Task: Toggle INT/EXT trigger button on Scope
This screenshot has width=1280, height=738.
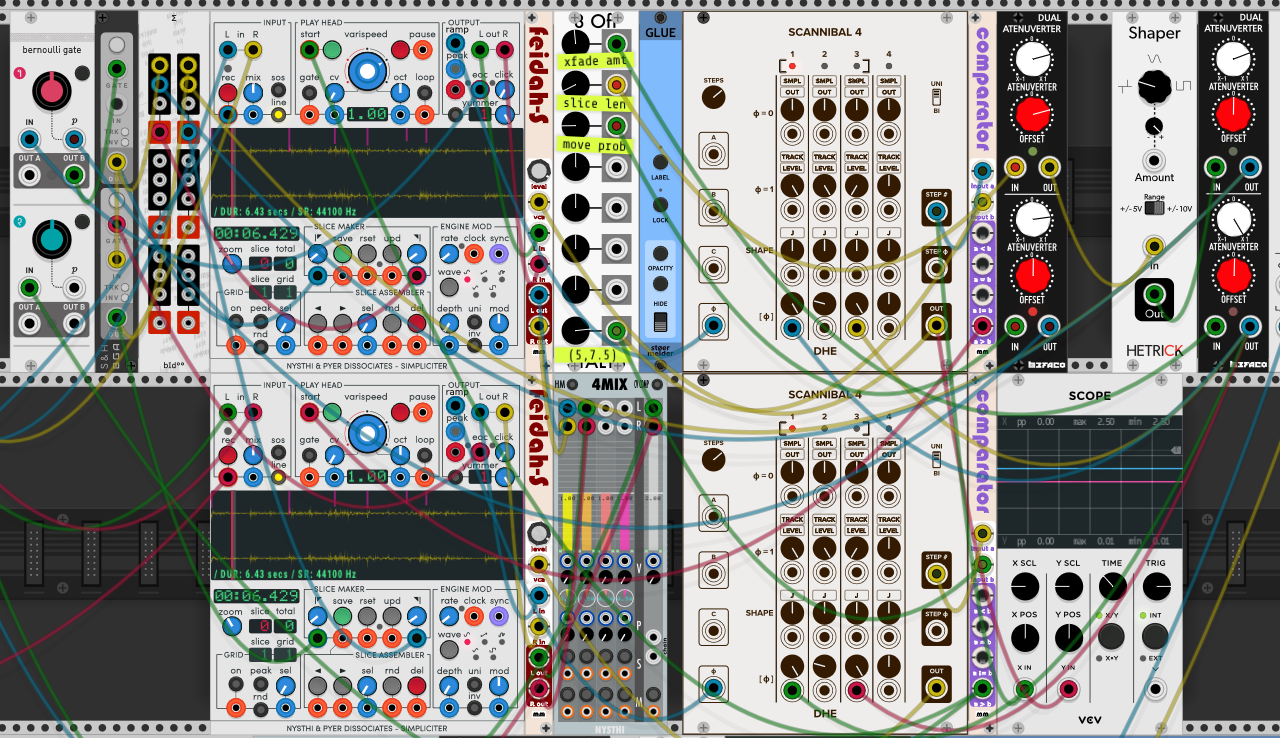Action: click(x=1155, y=636)
